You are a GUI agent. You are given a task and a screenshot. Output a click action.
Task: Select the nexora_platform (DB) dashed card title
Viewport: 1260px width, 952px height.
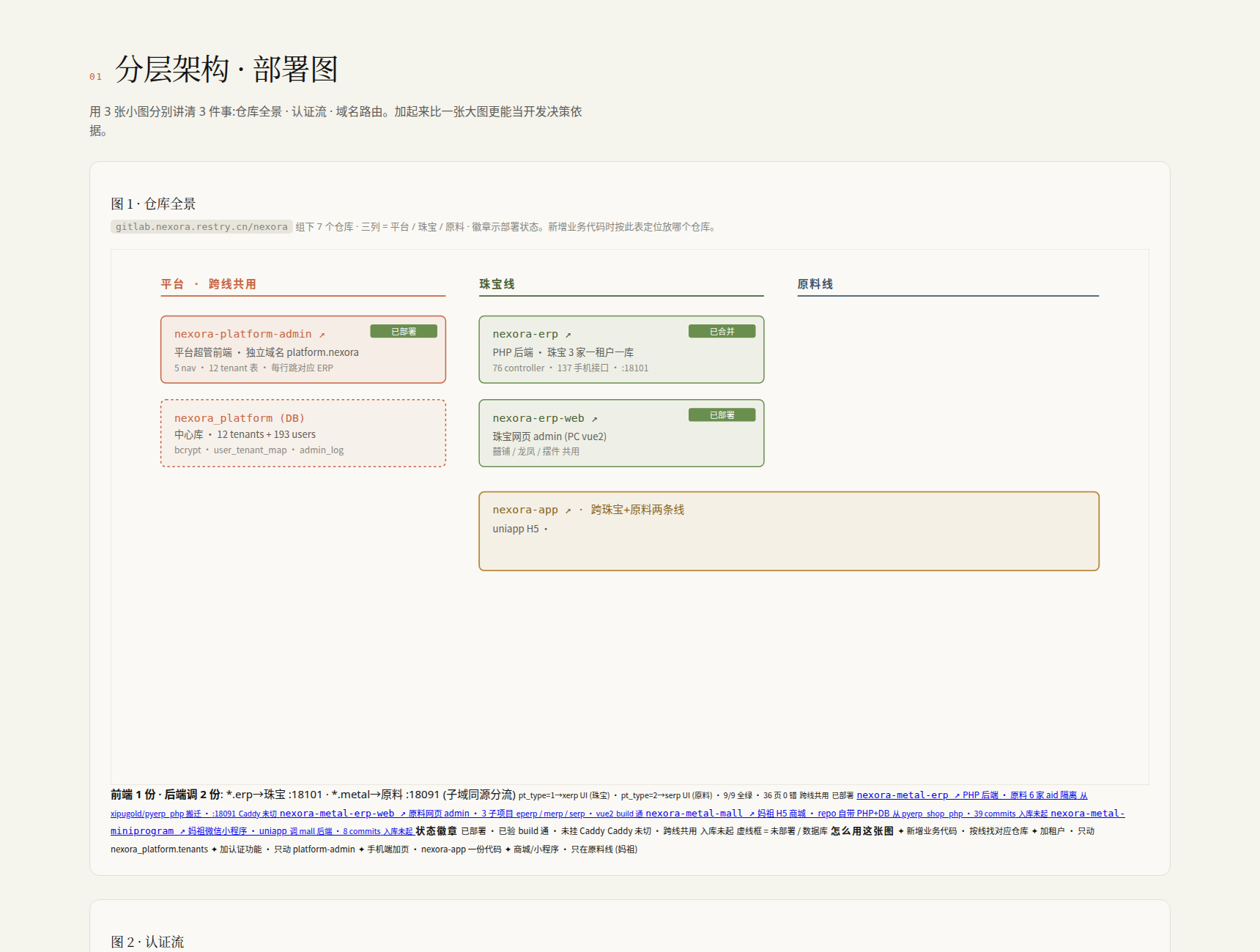(240, 418)
